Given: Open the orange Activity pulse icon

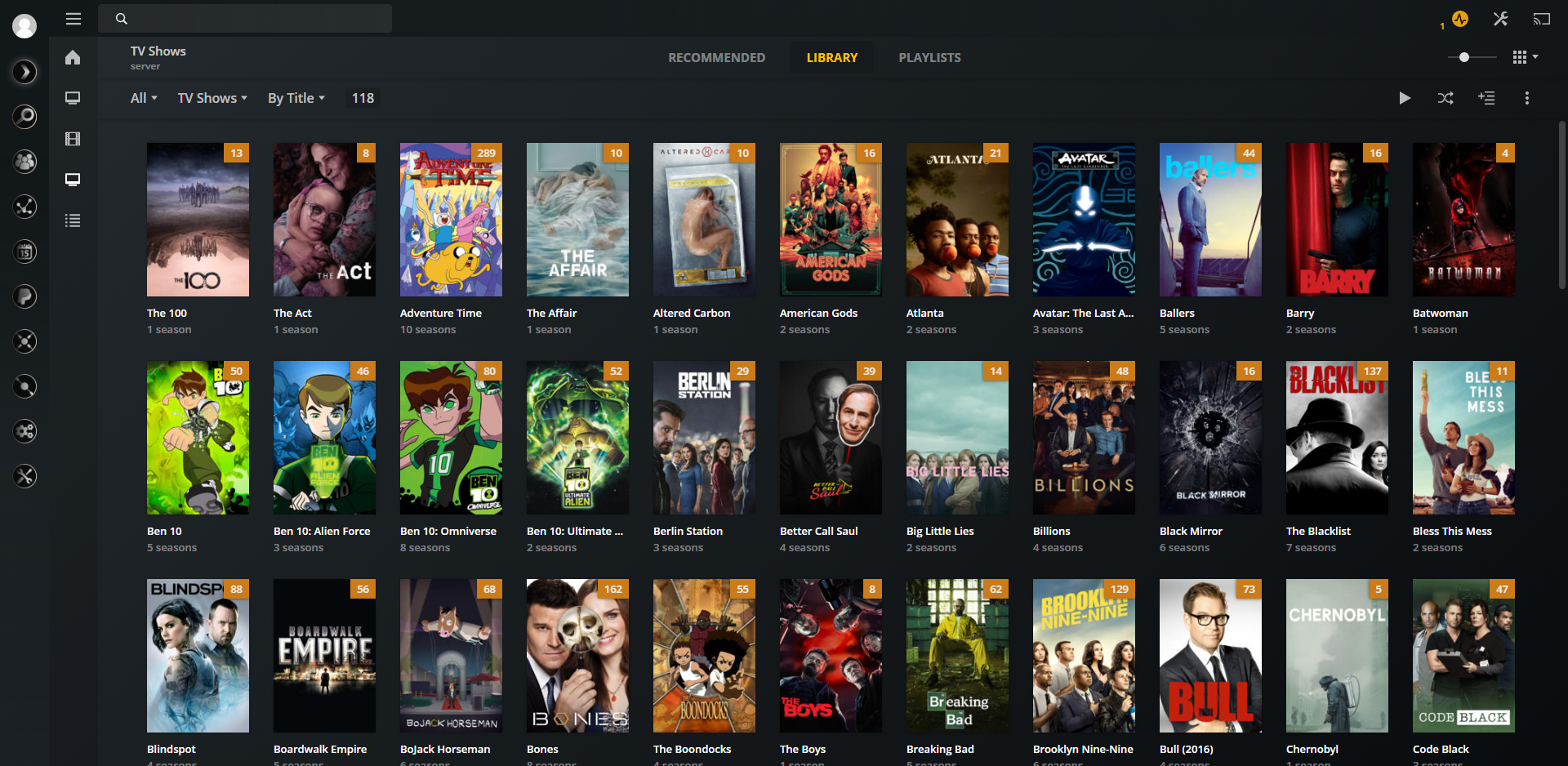Looking at the screenshot, I should [1460, 19].
